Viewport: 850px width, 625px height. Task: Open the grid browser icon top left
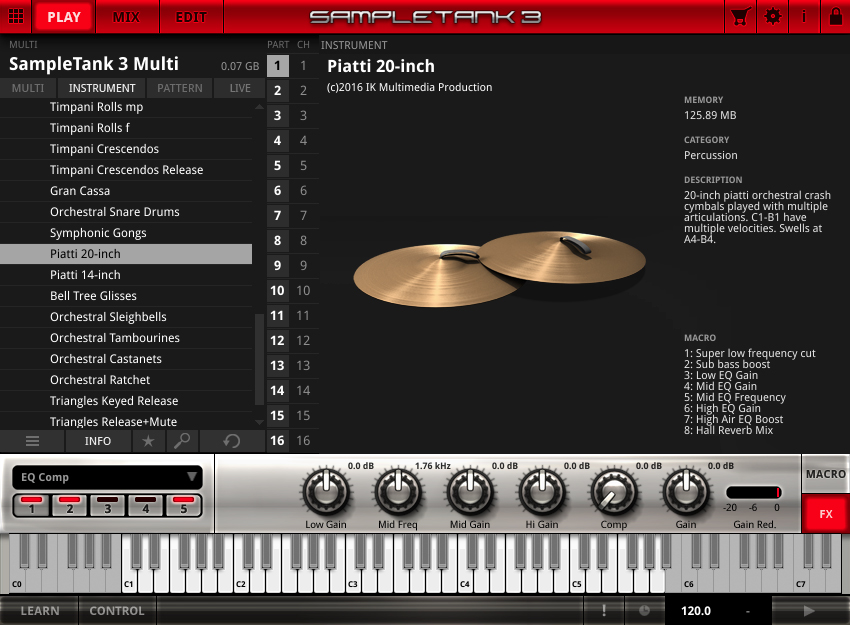pyautogui.click(x=16, y=17)
